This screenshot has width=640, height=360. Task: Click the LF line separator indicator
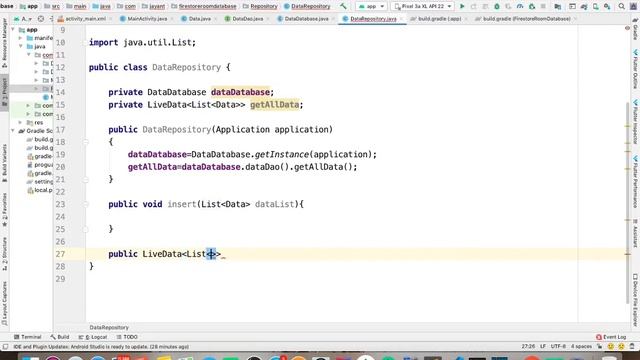click(x=543, y=347)
